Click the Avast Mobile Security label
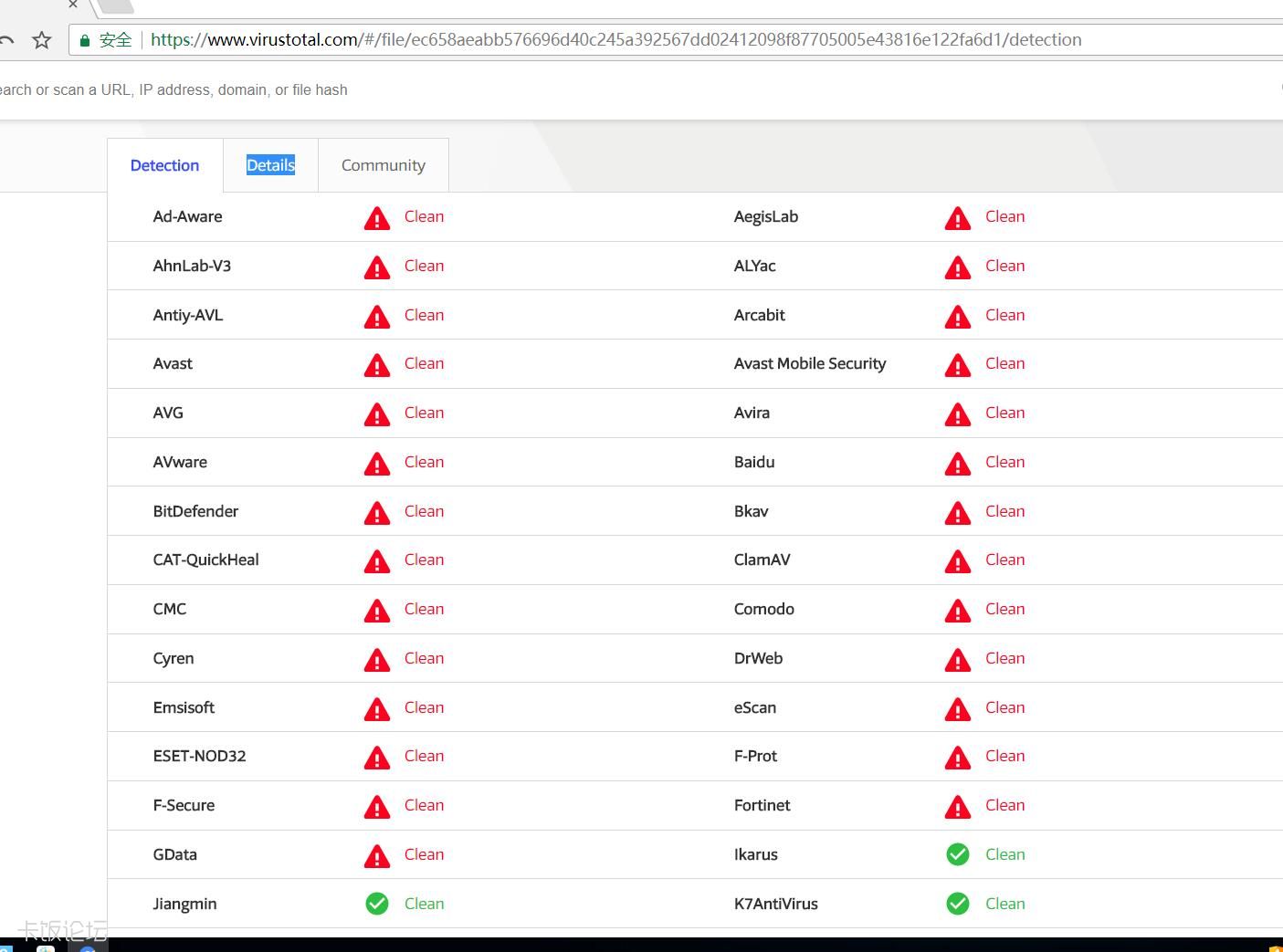The image size is (1283, 952). (810, 363)
